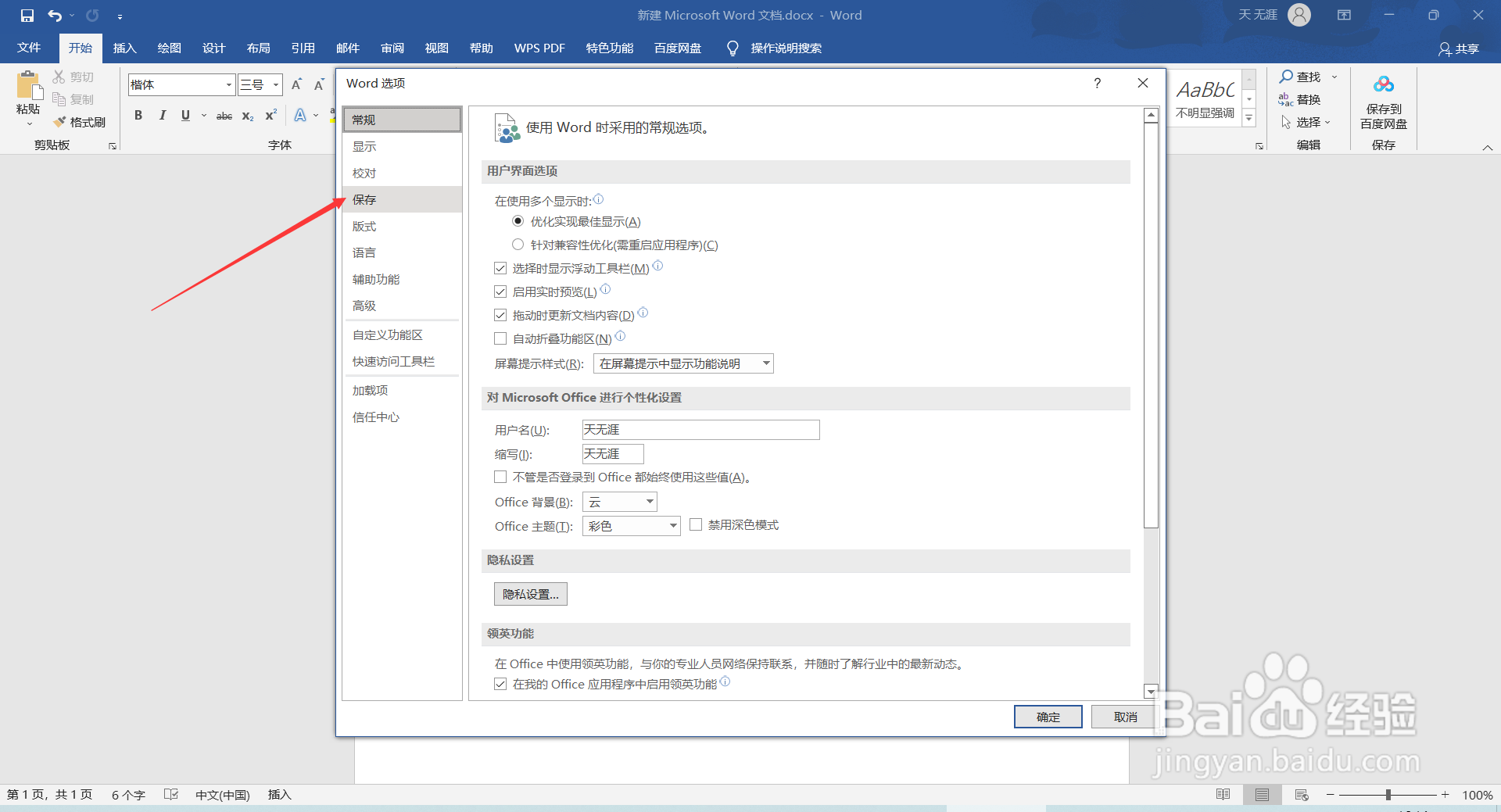The width and height of the screenshot is (1501, 812).
Task: Open the ScreenTip style dropdown
Action: point(683,363)
